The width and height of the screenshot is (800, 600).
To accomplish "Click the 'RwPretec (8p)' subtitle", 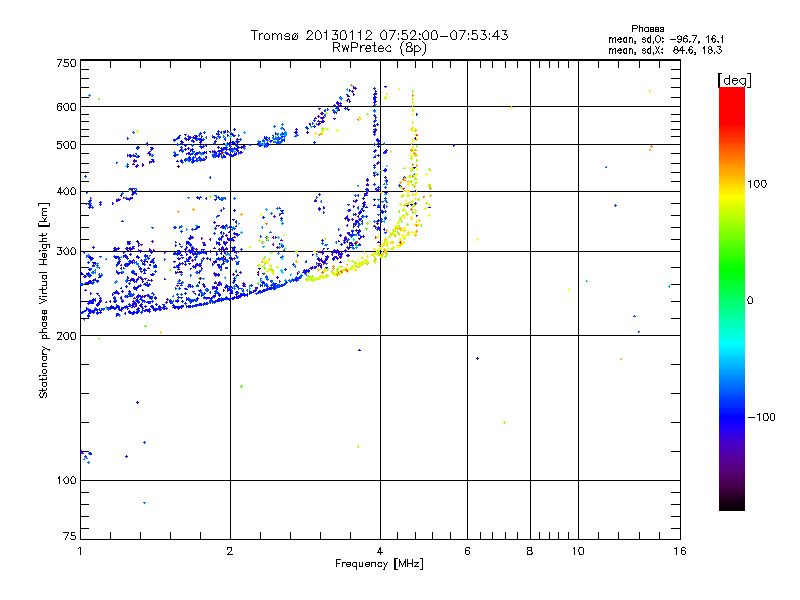I will (379, 48).
